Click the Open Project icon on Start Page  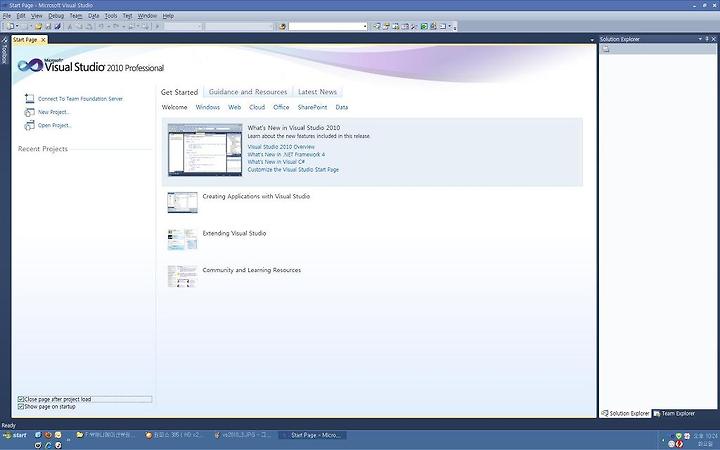29,125
